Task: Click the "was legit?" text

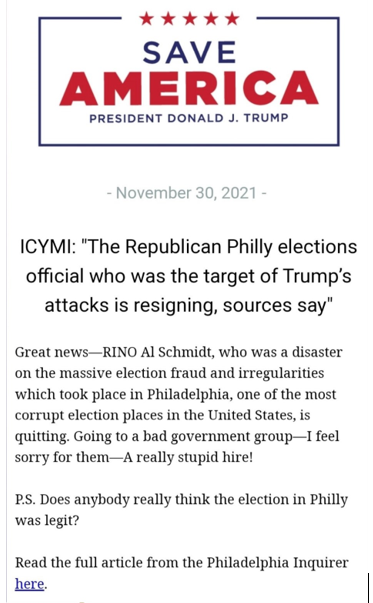Action: coord(47,521)
